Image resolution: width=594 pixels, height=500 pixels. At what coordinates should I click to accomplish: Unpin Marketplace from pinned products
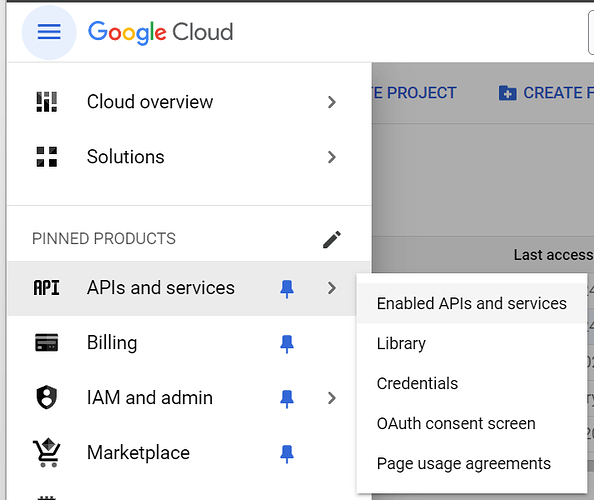pyautogui.click(x=287, y=453)
